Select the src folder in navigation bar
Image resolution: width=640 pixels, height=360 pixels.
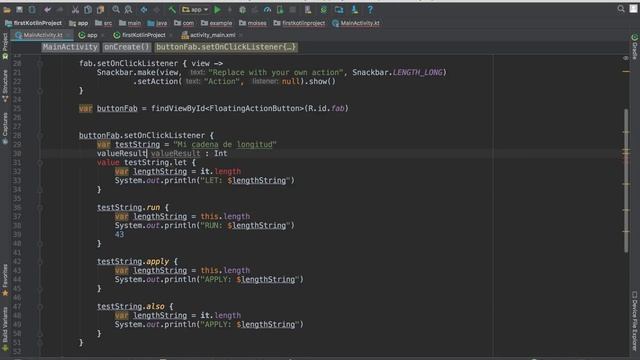[x=103, y=23]
